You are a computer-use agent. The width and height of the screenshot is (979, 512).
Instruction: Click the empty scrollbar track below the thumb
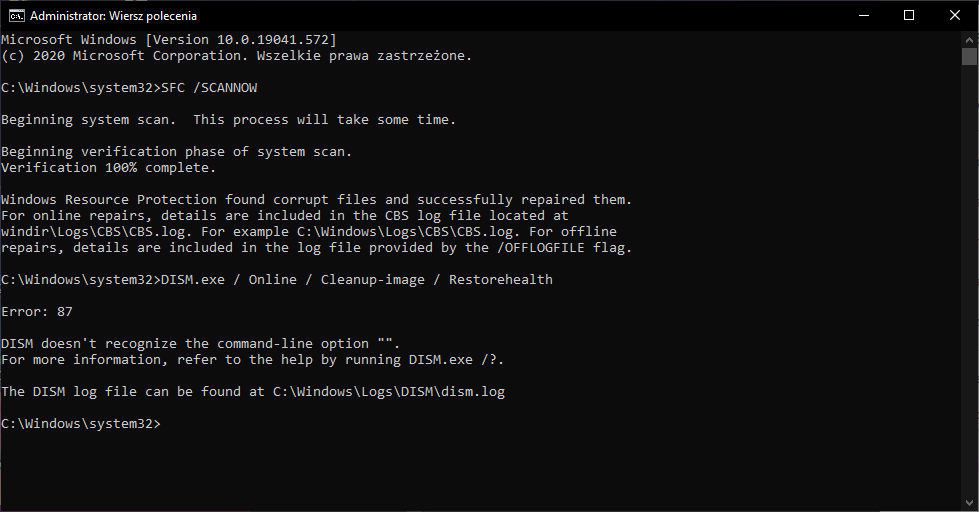(x=969, y=281)
